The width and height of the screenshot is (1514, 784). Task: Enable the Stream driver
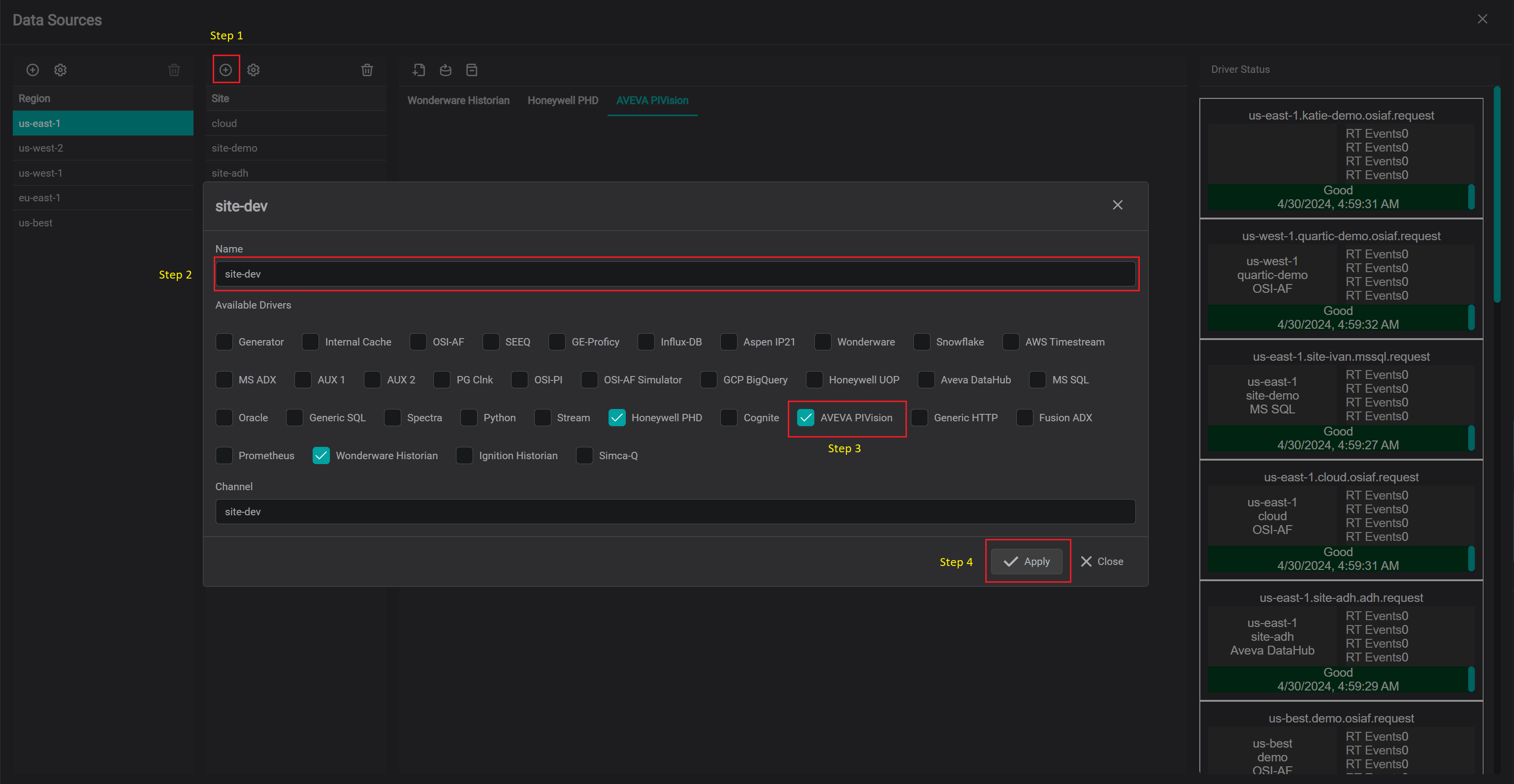click(543, 418)
